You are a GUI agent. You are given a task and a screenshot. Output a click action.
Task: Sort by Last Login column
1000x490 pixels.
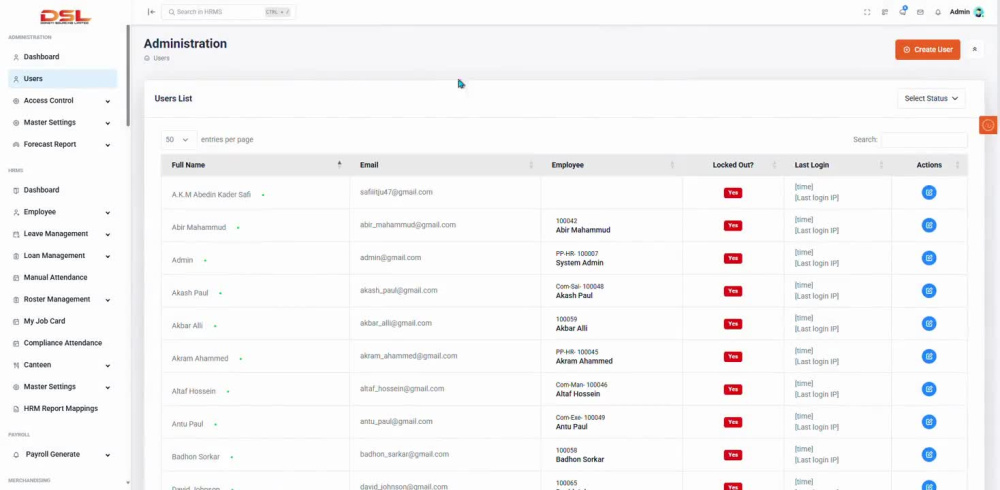click(838, 165)
